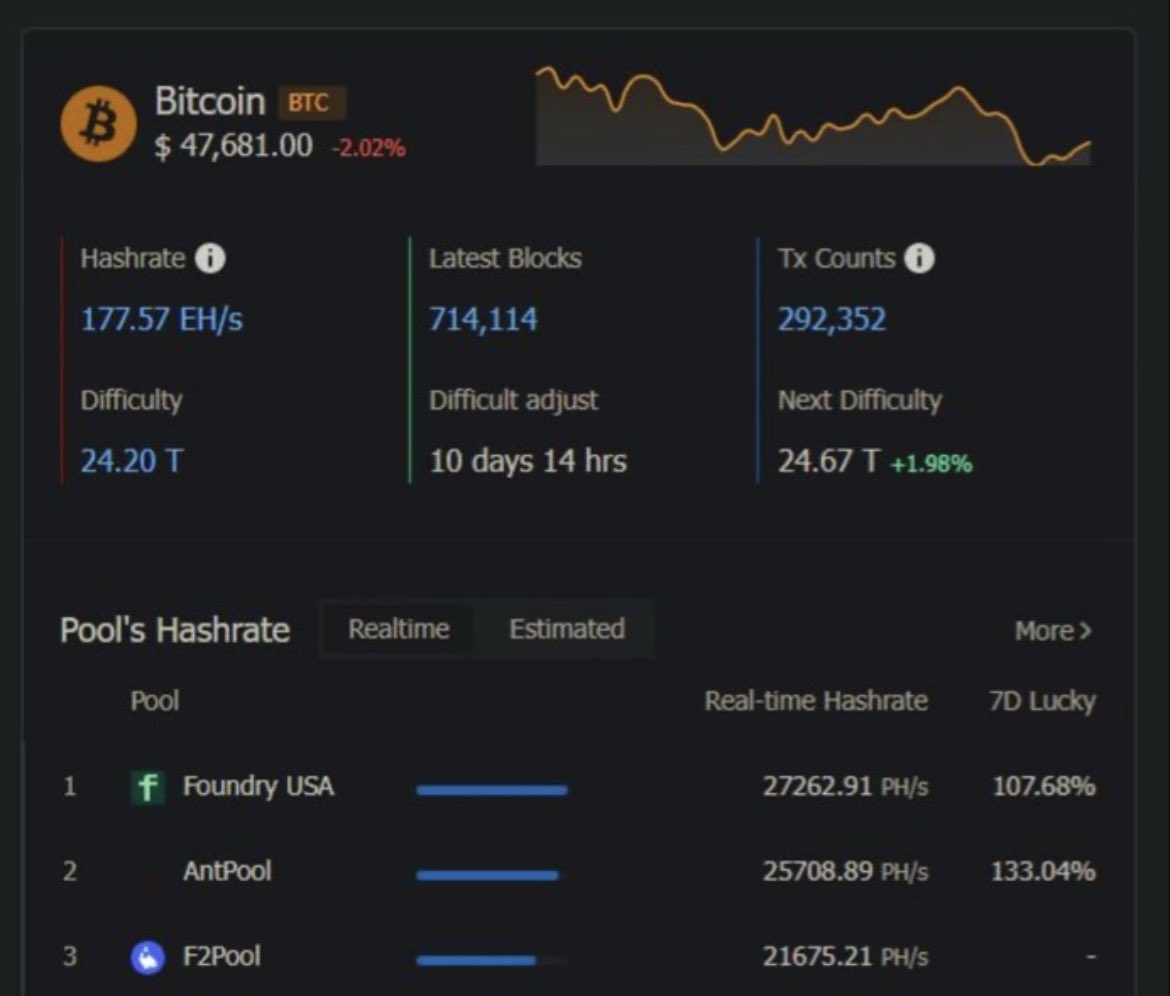Click the +1.98% difficulty change
Image resolution: width=1170 pixels, height=996 pixels.
point(932,464)
